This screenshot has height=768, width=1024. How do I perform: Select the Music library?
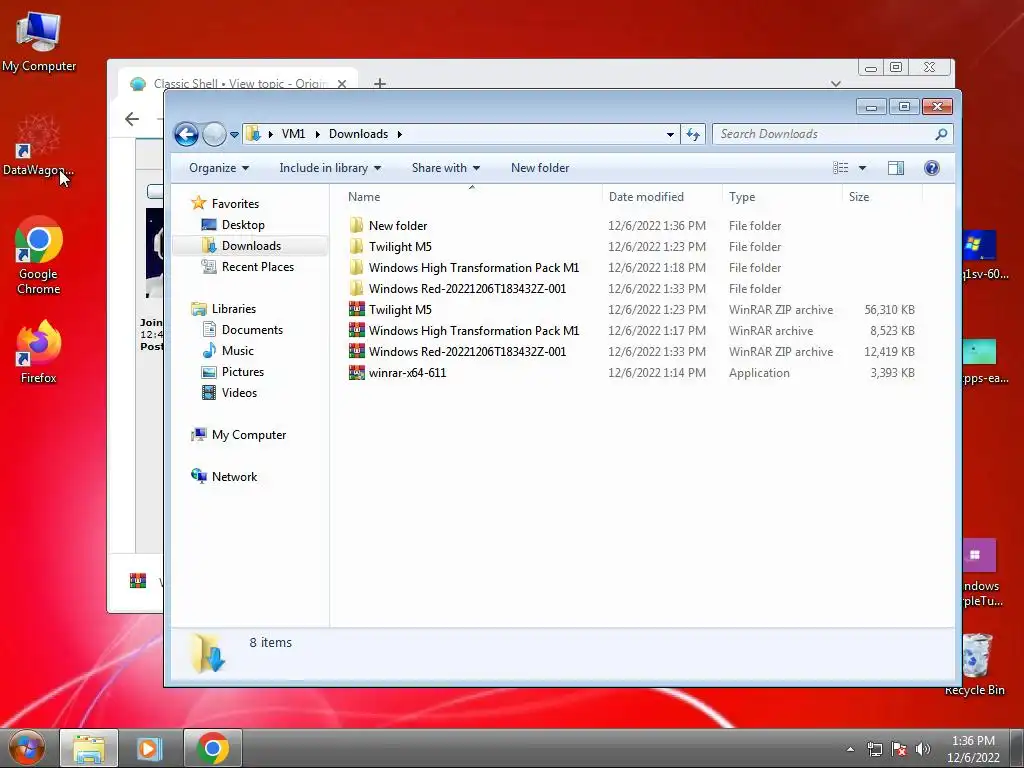[237, 351]
